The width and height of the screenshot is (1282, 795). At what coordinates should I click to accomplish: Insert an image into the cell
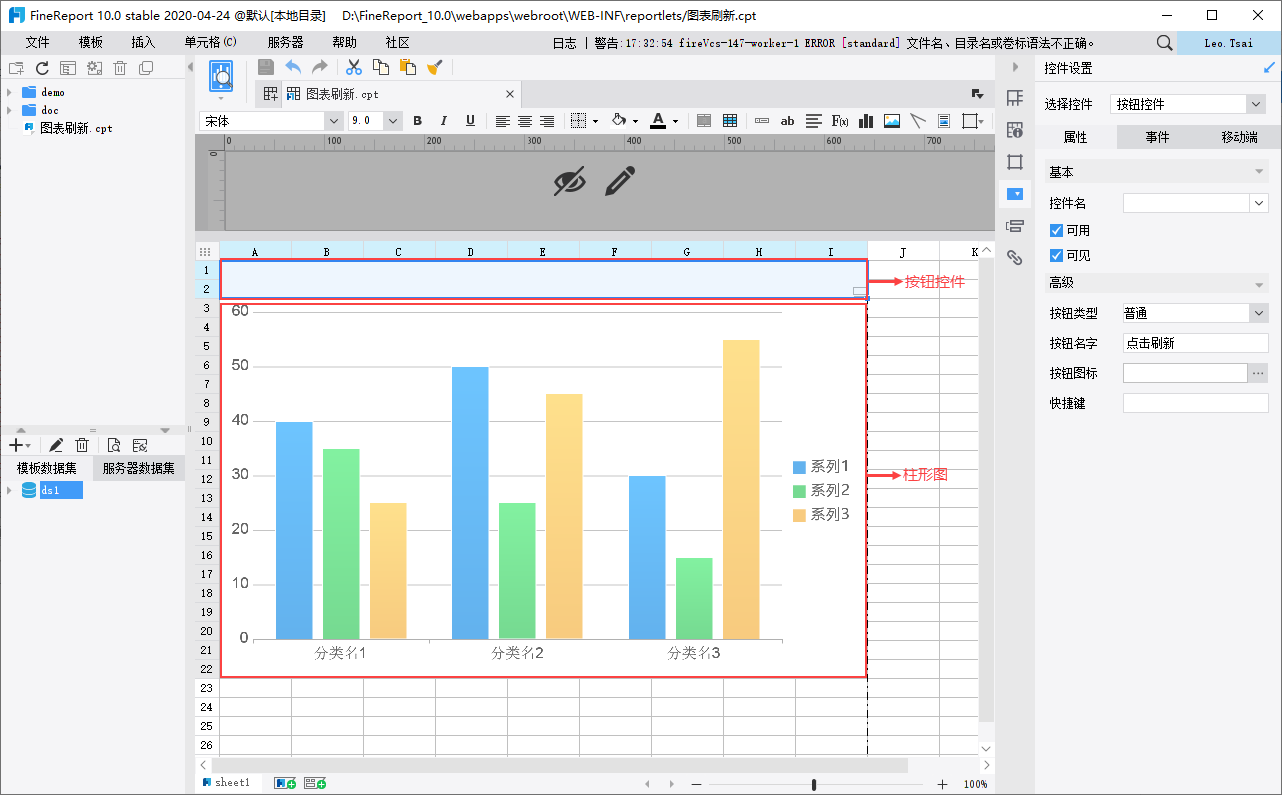[892, 121]
